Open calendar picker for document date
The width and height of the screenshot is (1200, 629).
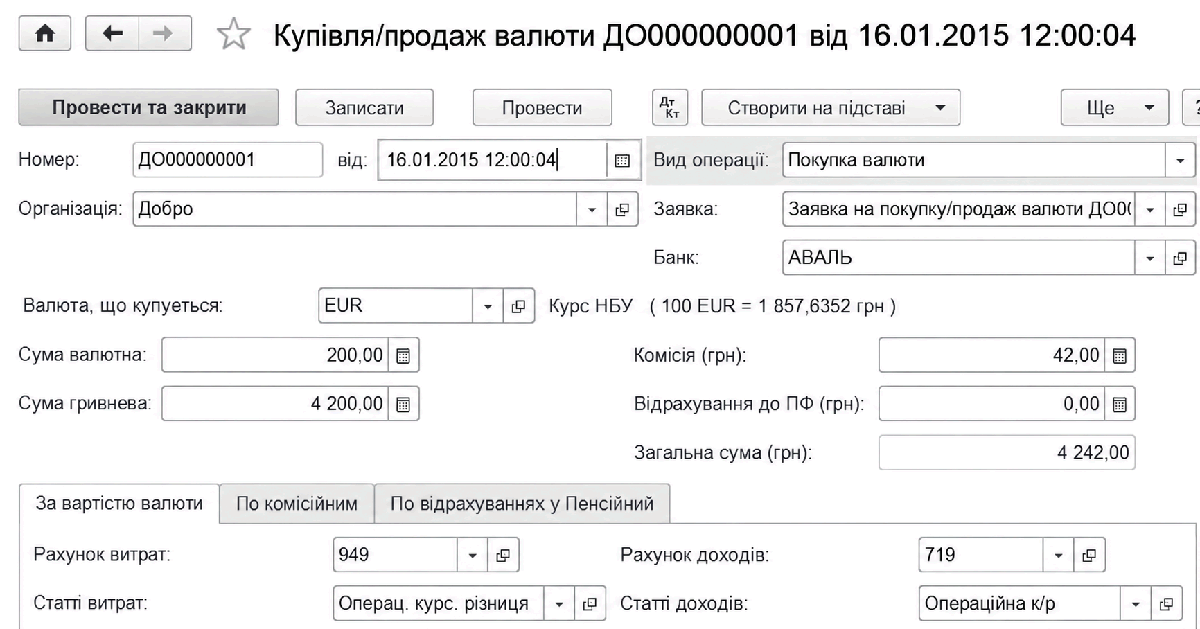pyautogui.click(x=621, y=160)
